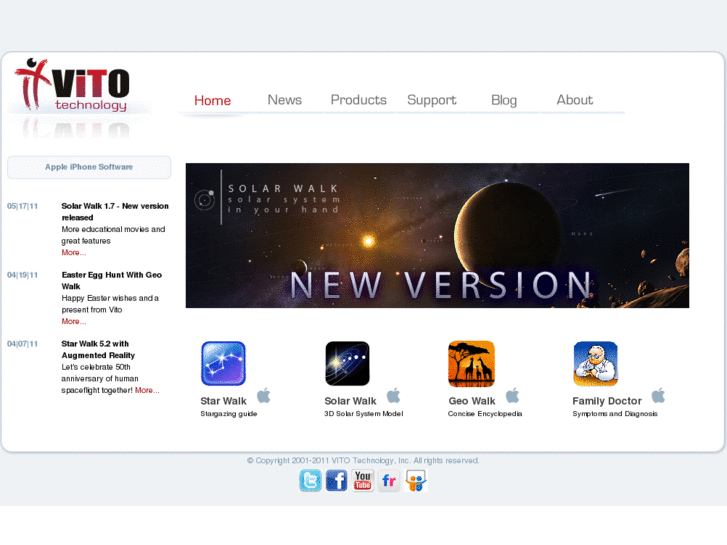
Task: Click the copyright VITO Technology footer text
Action: pos(363,461)
